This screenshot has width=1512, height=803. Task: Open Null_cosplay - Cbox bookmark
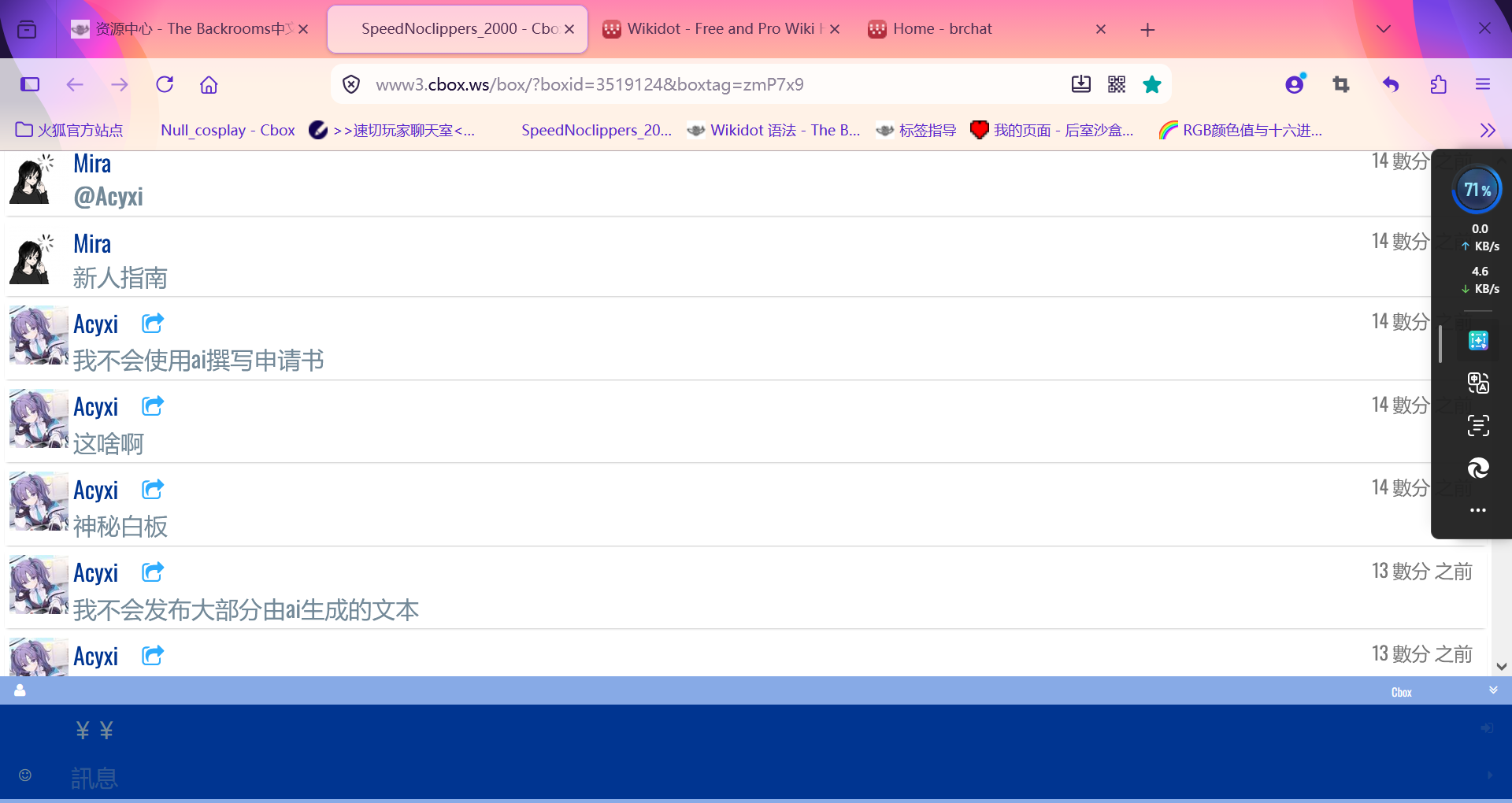tap(228, 130)
